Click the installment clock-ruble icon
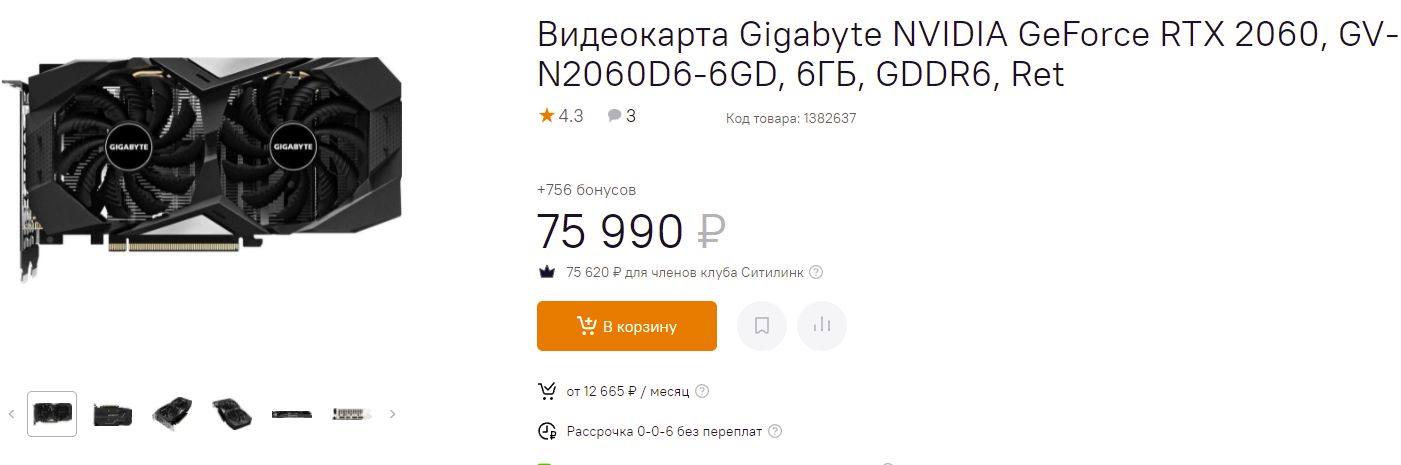Image resolution: width=1401 pixels, height=465 pixels. [x=547, y=432]
